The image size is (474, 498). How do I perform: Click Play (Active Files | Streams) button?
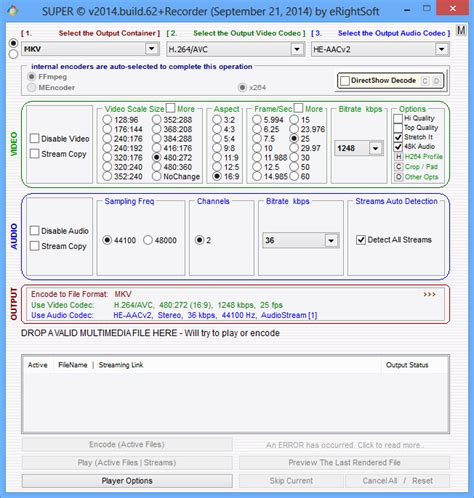point(127,463)
